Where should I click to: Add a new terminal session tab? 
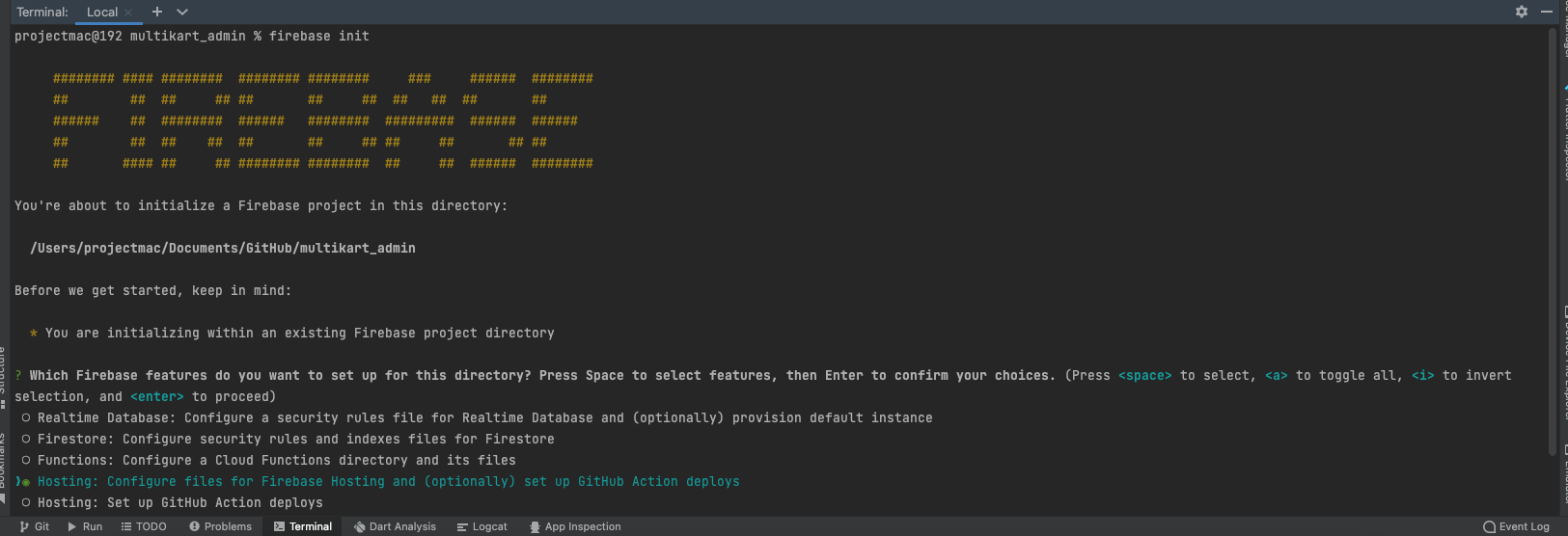click(x=157, y=12)
